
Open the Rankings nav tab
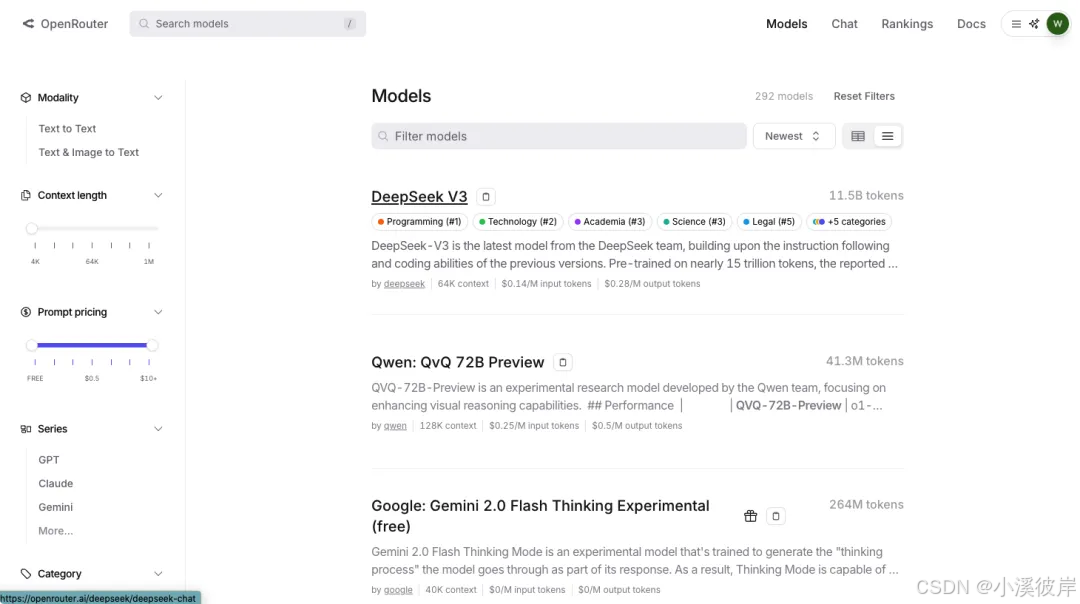[x=906, y=24]
